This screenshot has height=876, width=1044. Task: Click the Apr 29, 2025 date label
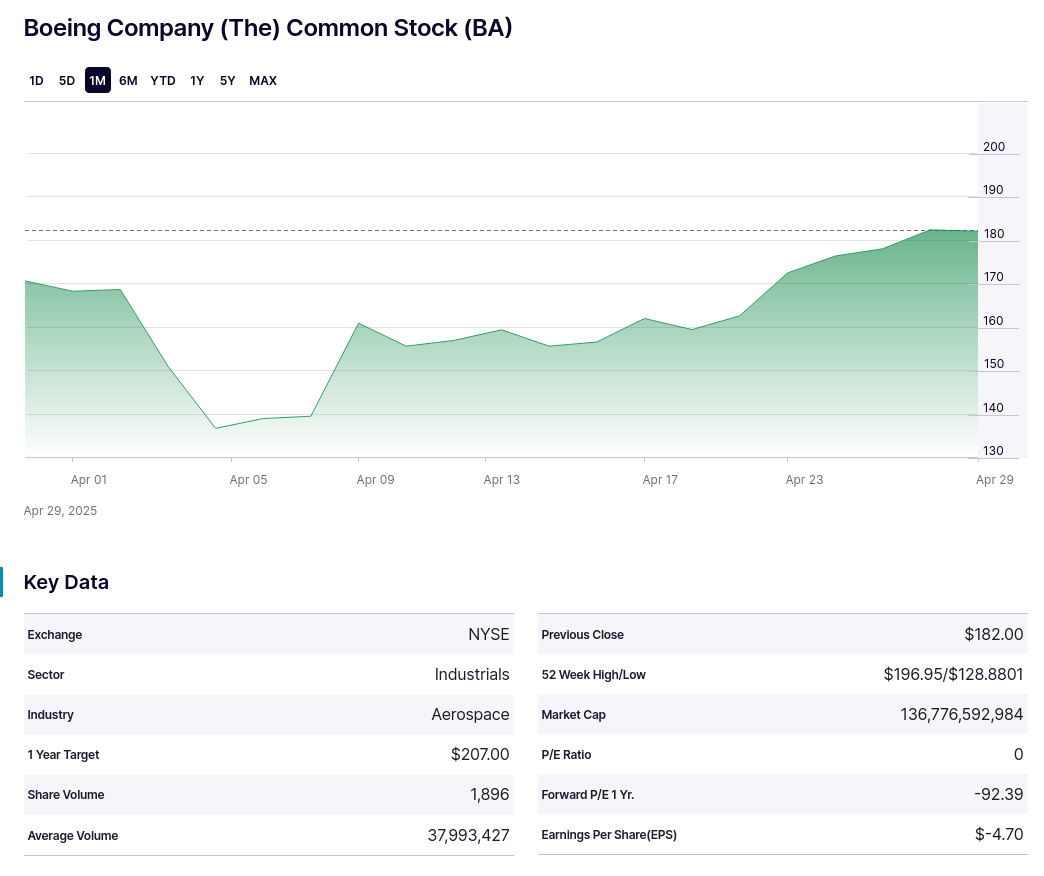point(60,511)
